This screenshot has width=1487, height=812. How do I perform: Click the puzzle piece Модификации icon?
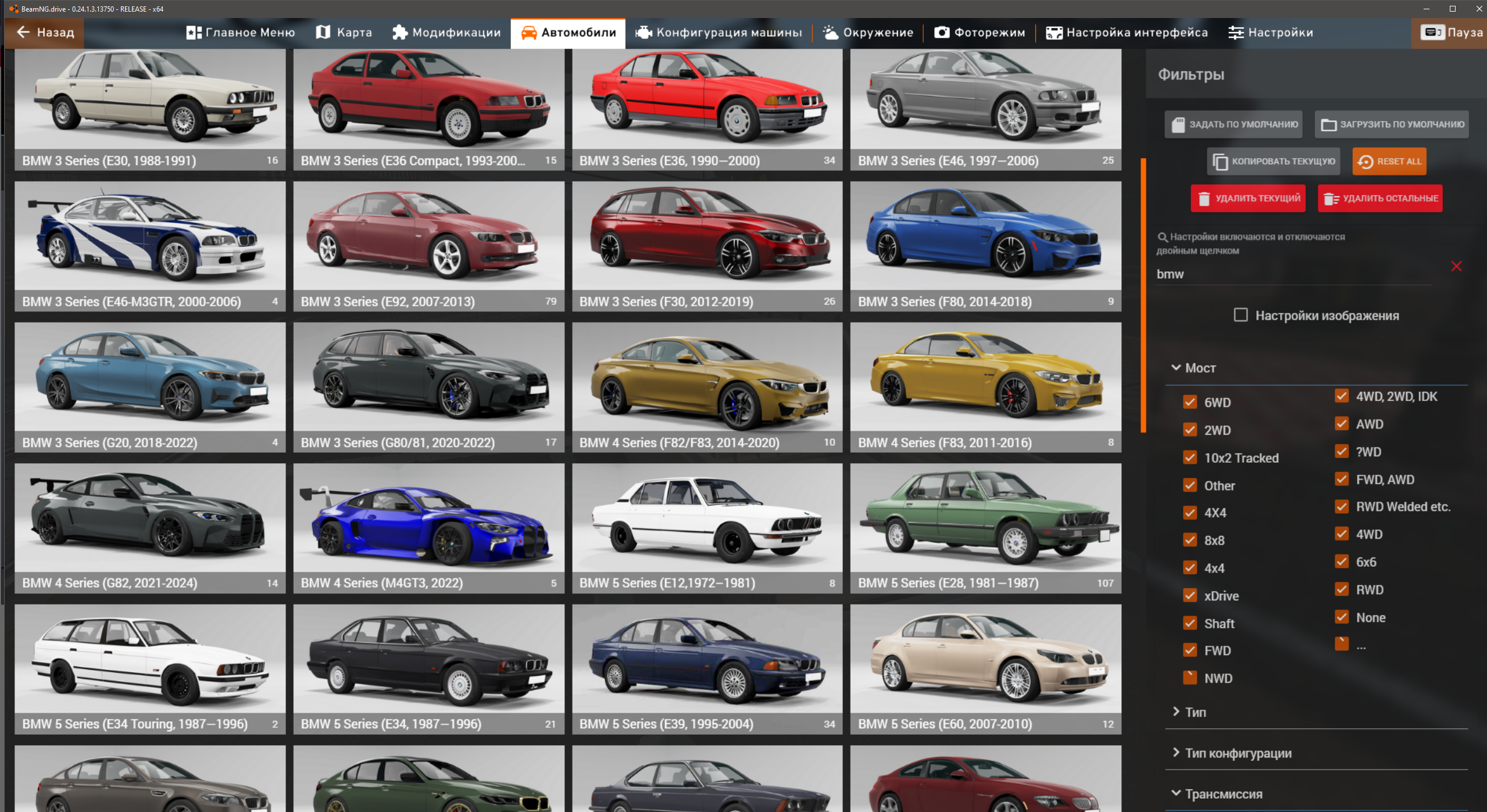[x=399, y=33]
